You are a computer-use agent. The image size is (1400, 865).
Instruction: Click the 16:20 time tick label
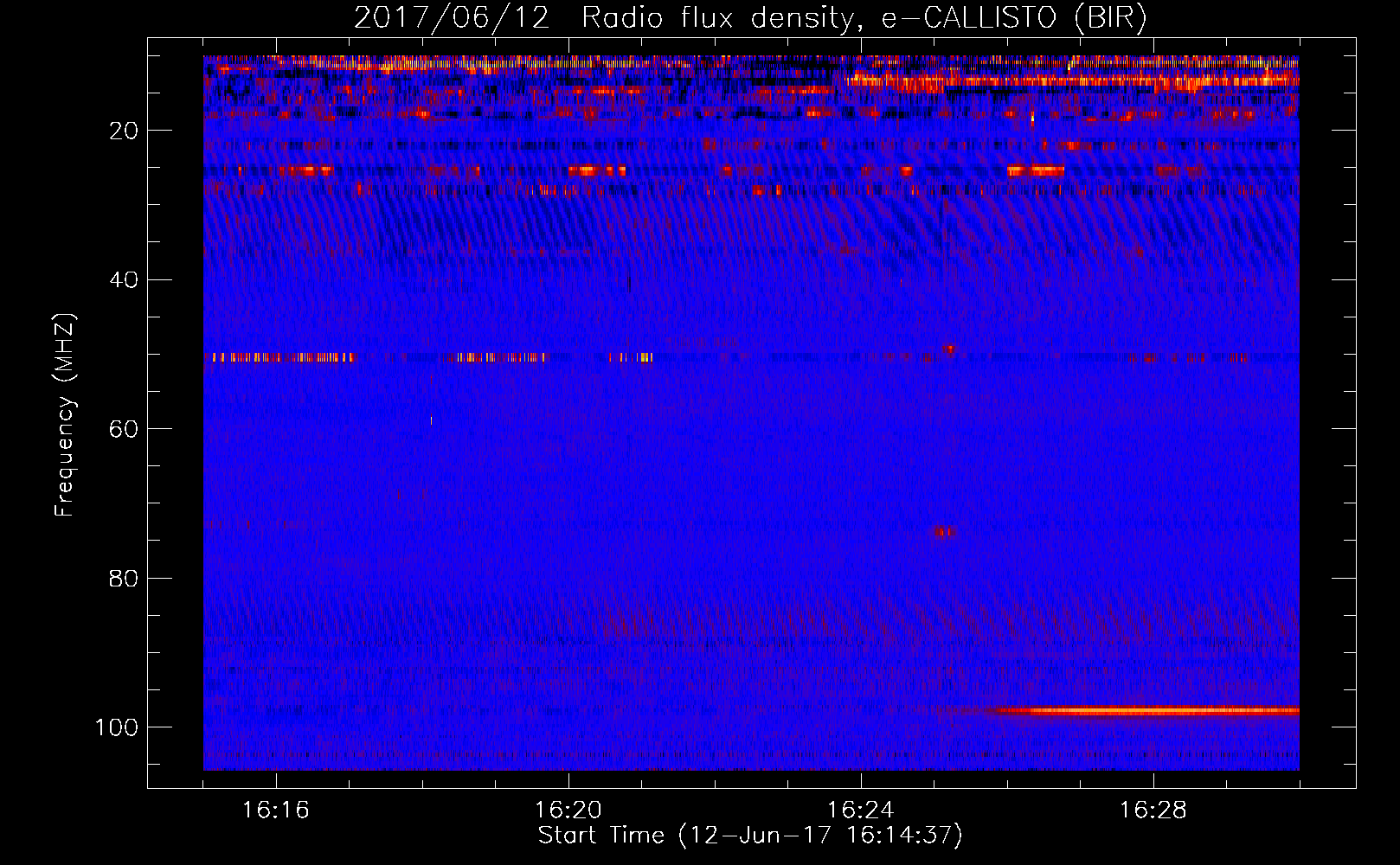pos(568,811)
